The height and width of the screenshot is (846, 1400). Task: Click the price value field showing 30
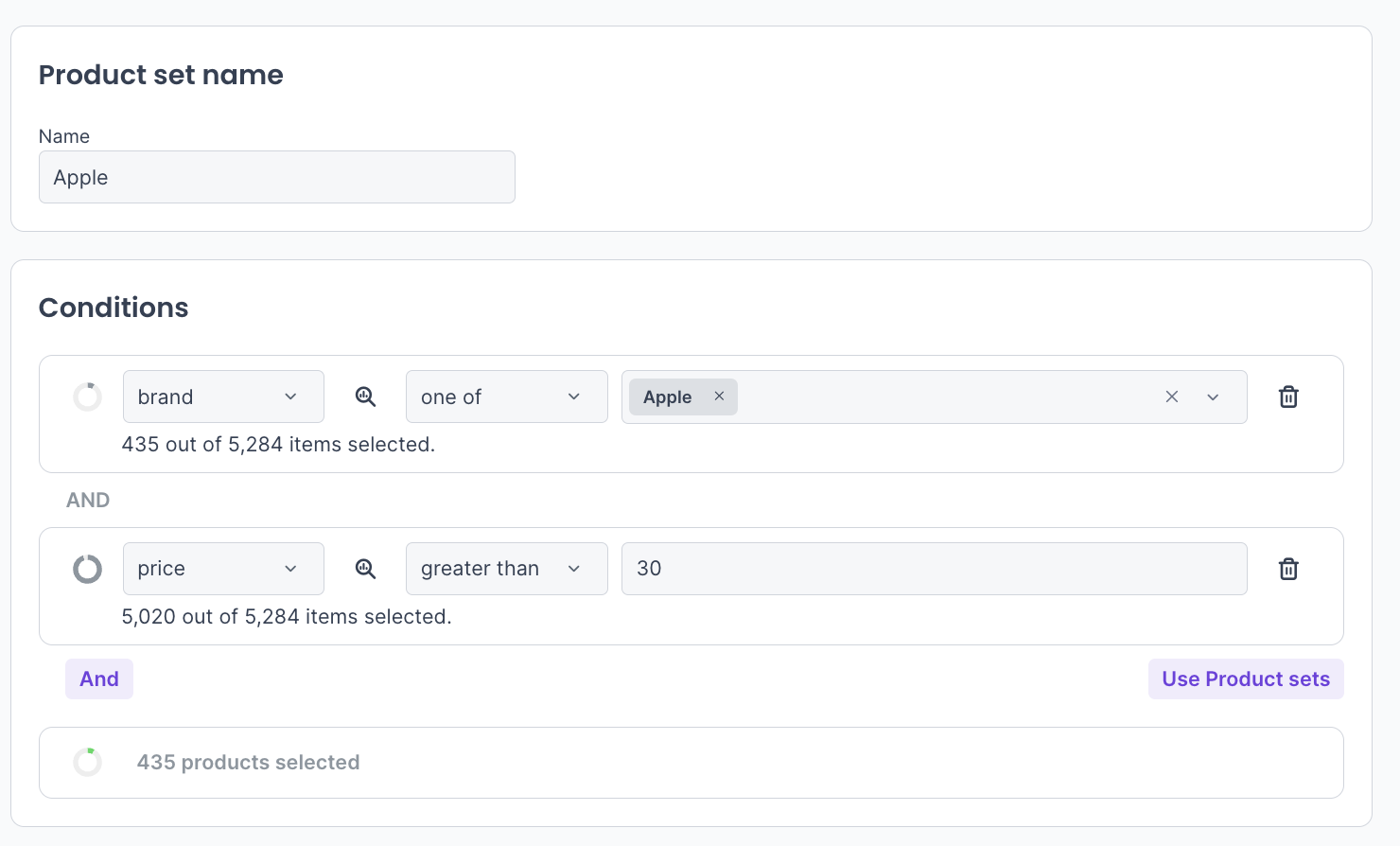tap(933, 569)
